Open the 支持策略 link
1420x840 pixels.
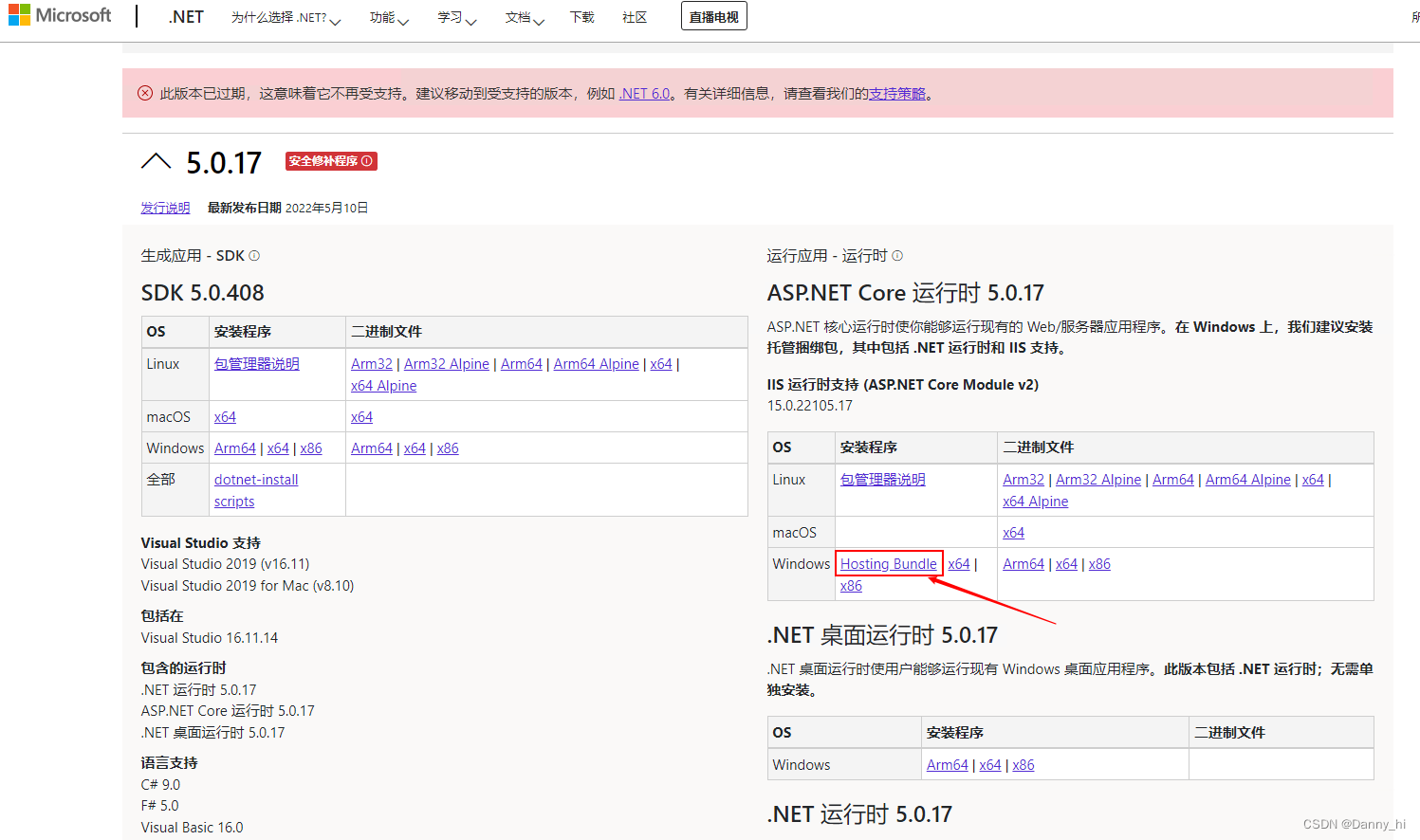(x=897, y=93)
